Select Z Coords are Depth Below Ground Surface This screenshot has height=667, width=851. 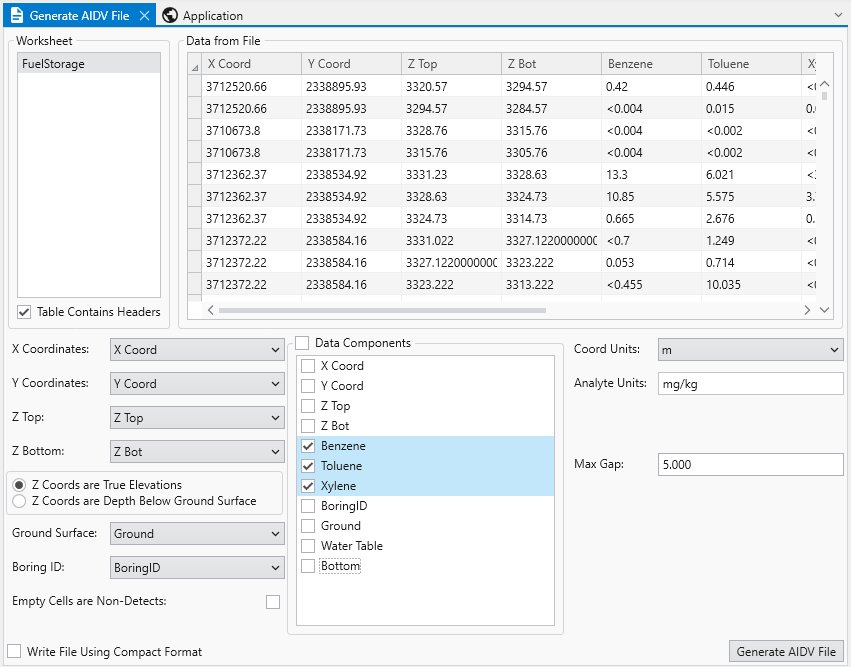tap(18, 501)
